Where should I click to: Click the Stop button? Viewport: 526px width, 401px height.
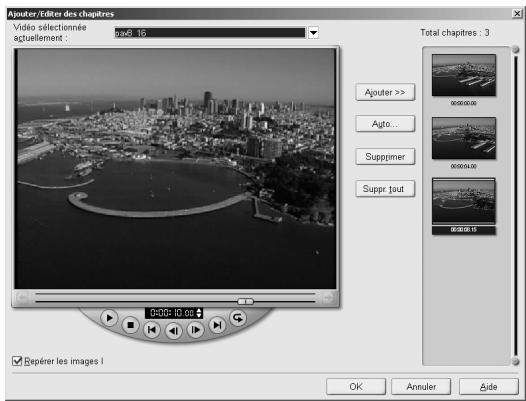(130, 325)
